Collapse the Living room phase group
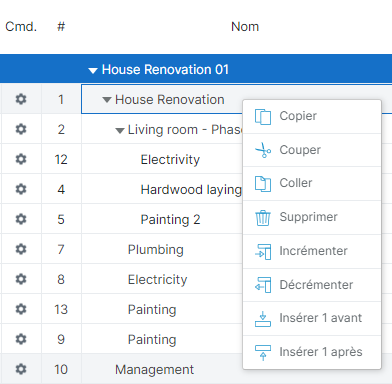Screen dimensions: 392x384 [120, 130]
